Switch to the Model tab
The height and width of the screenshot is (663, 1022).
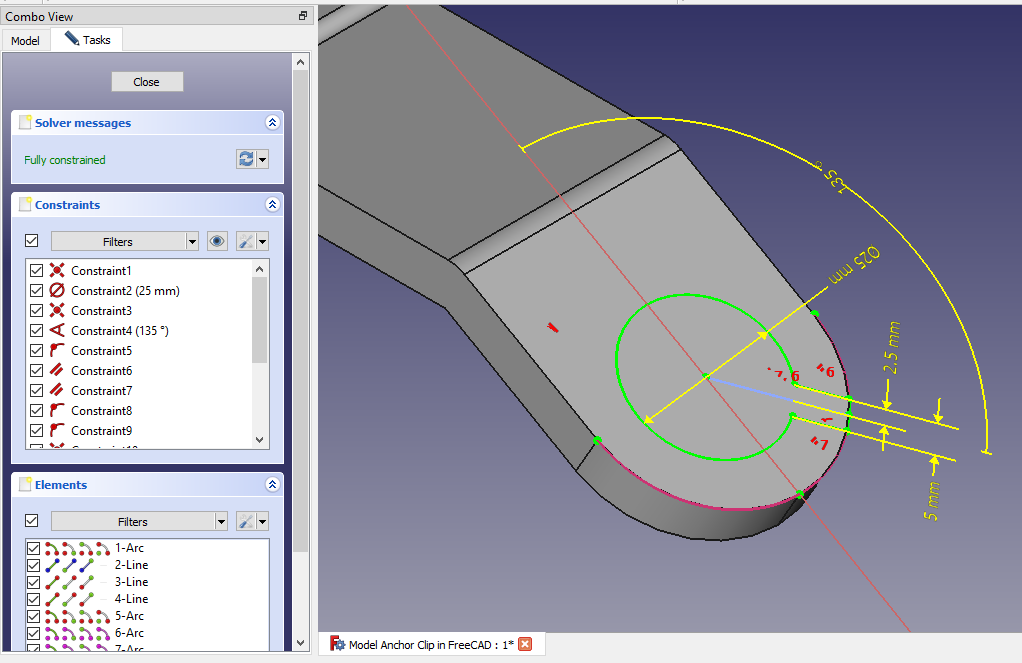pos(25,41)
